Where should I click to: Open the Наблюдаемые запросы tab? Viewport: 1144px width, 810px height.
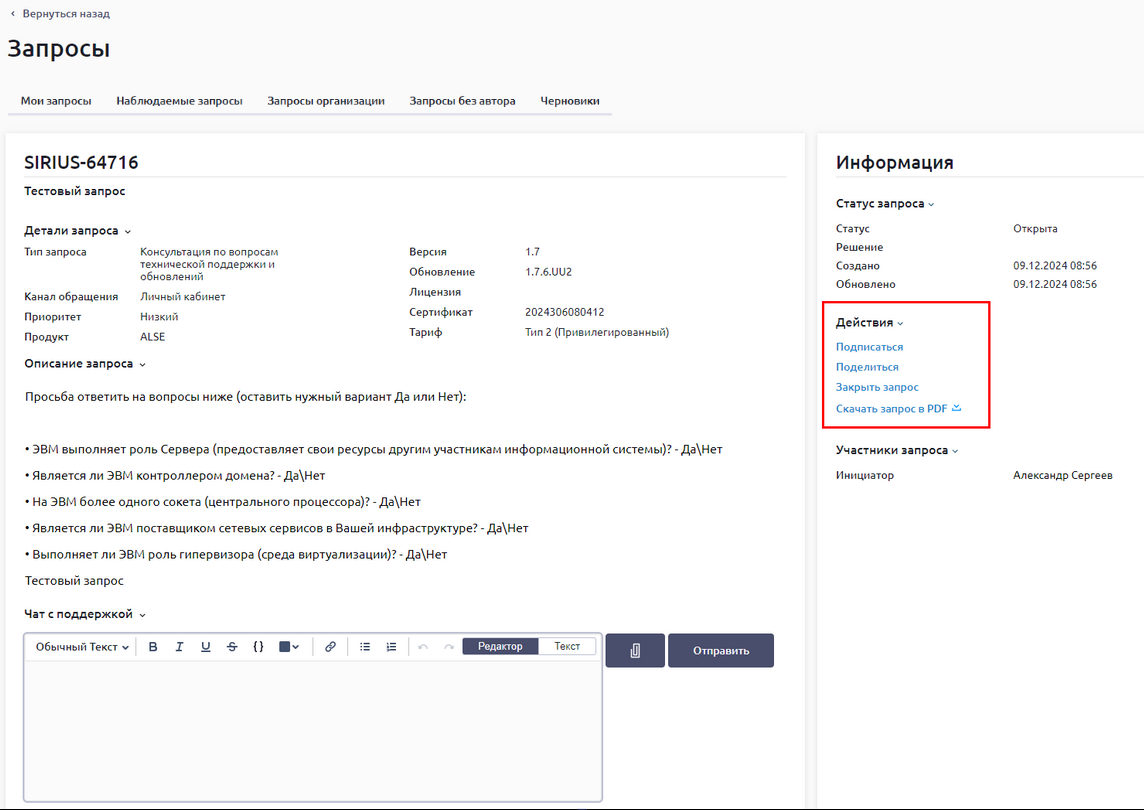tap(179, 101)
